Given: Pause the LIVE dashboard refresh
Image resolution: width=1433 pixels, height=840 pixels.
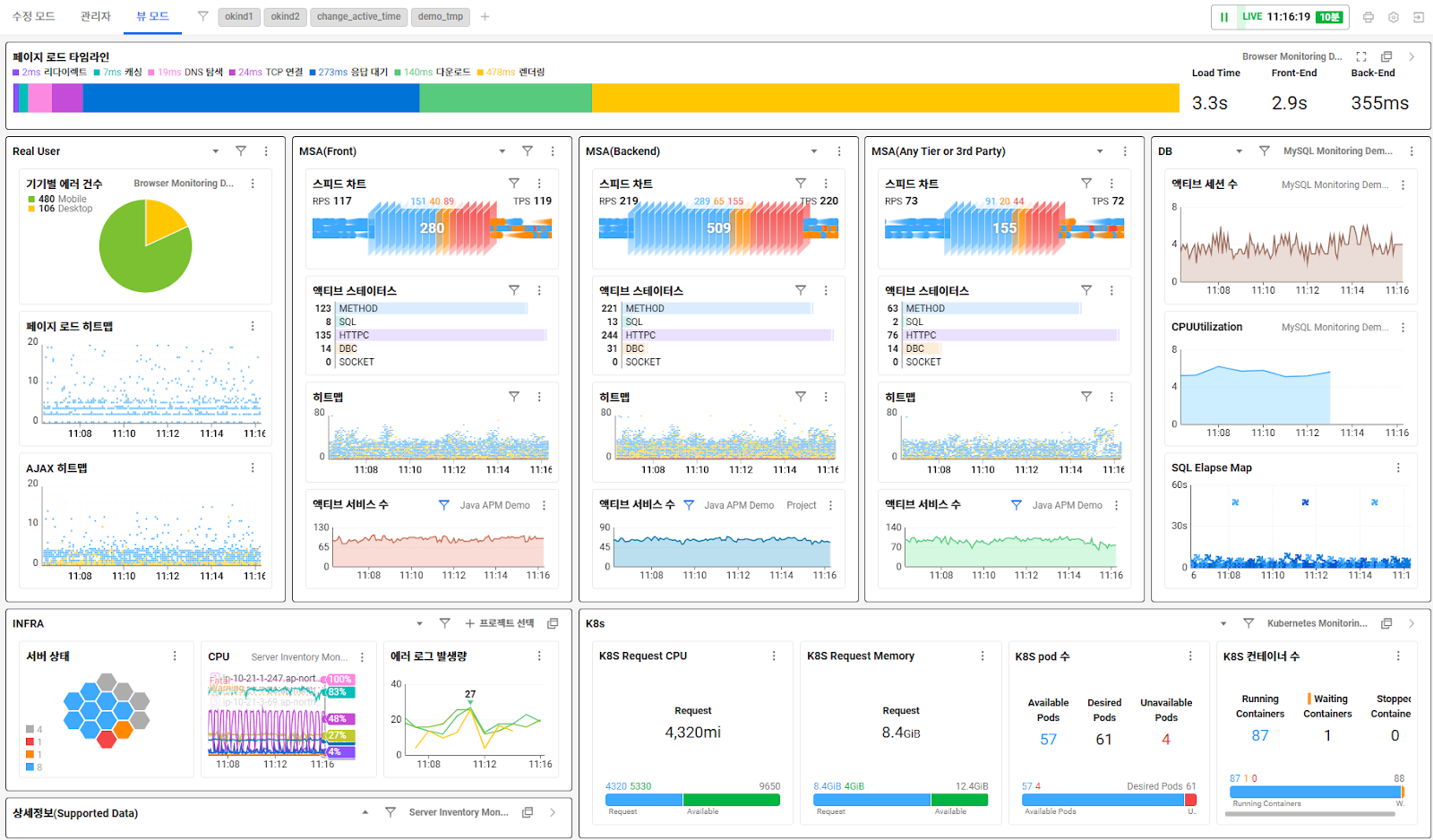Looking at the screenshot, I should click(x=1224, y=17).
